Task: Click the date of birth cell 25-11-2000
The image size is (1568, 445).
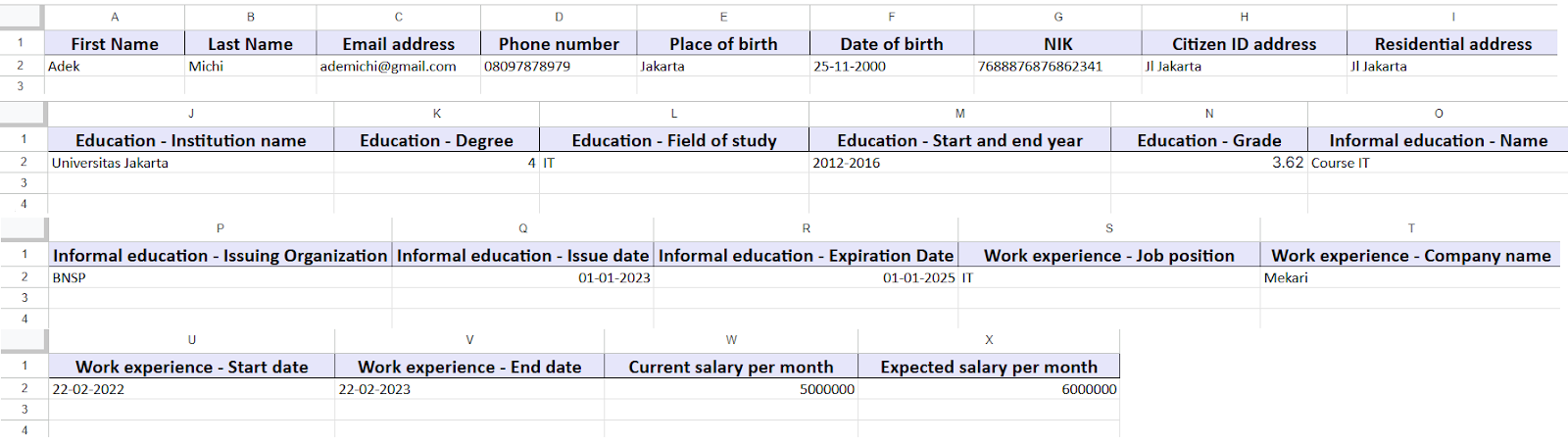Action: coord(891,67)
